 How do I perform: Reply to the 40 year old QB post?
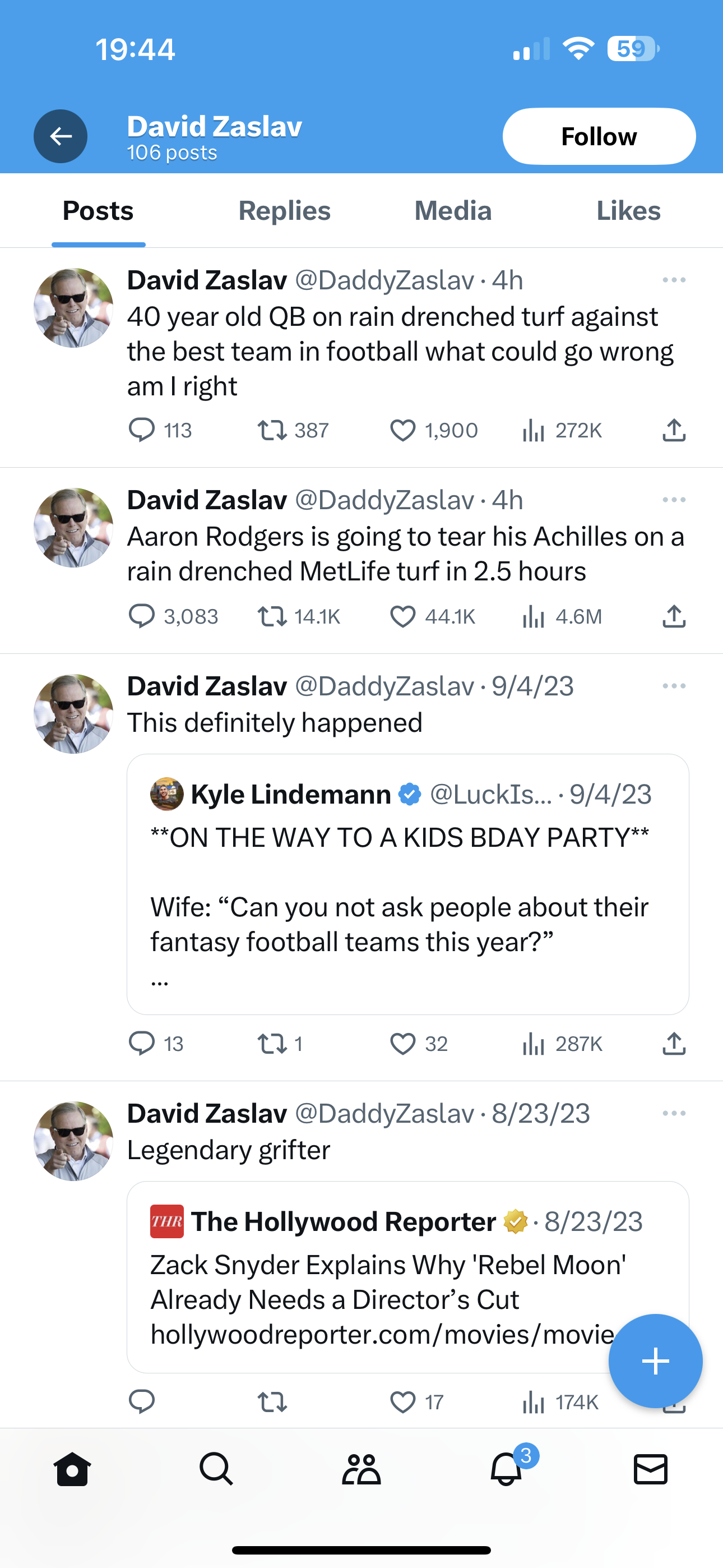click(142, 430)
